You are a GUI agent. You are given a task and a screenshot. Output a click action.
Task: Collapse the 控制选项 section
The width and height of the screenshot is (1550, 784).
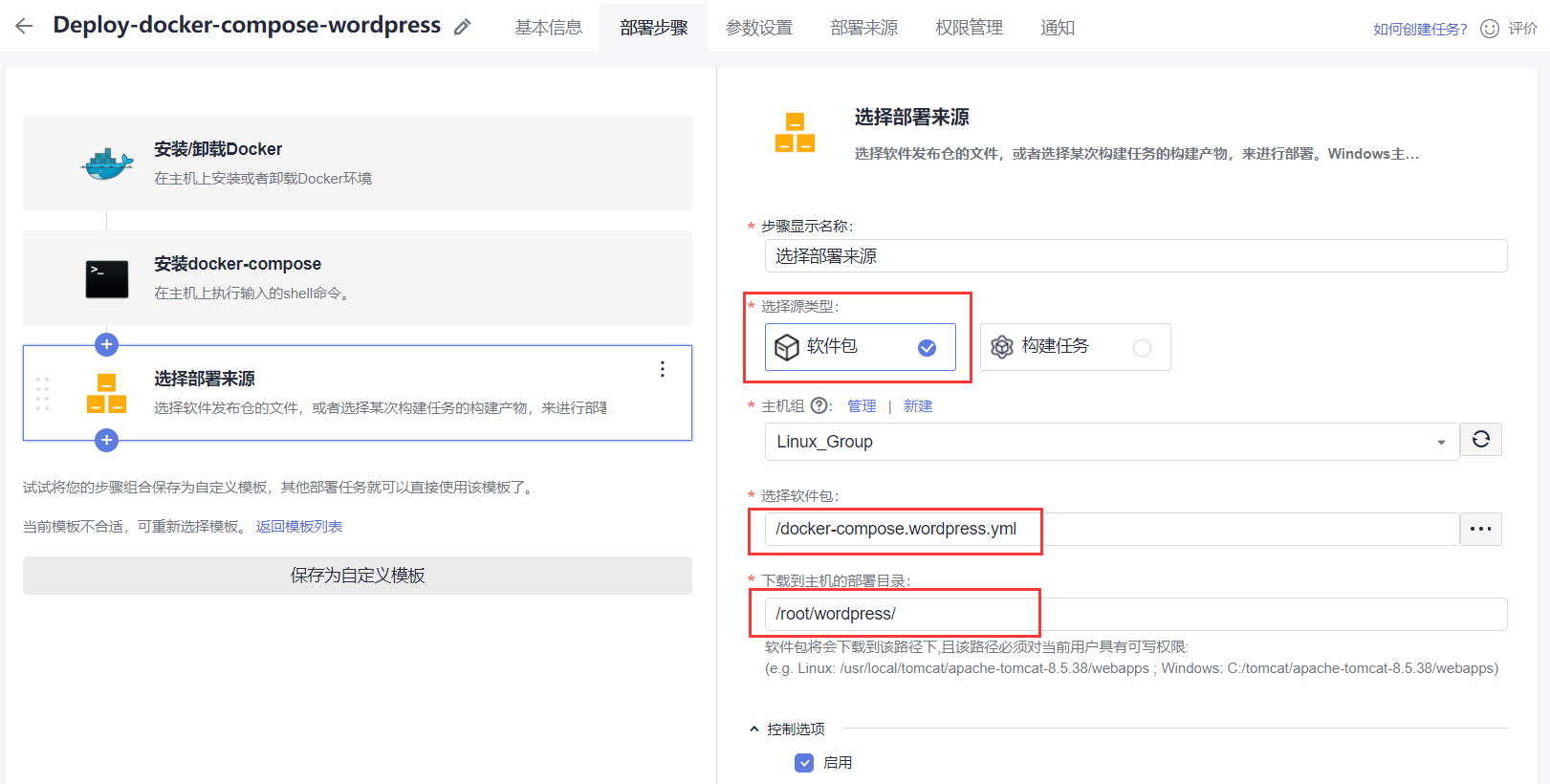pos(754,730)
